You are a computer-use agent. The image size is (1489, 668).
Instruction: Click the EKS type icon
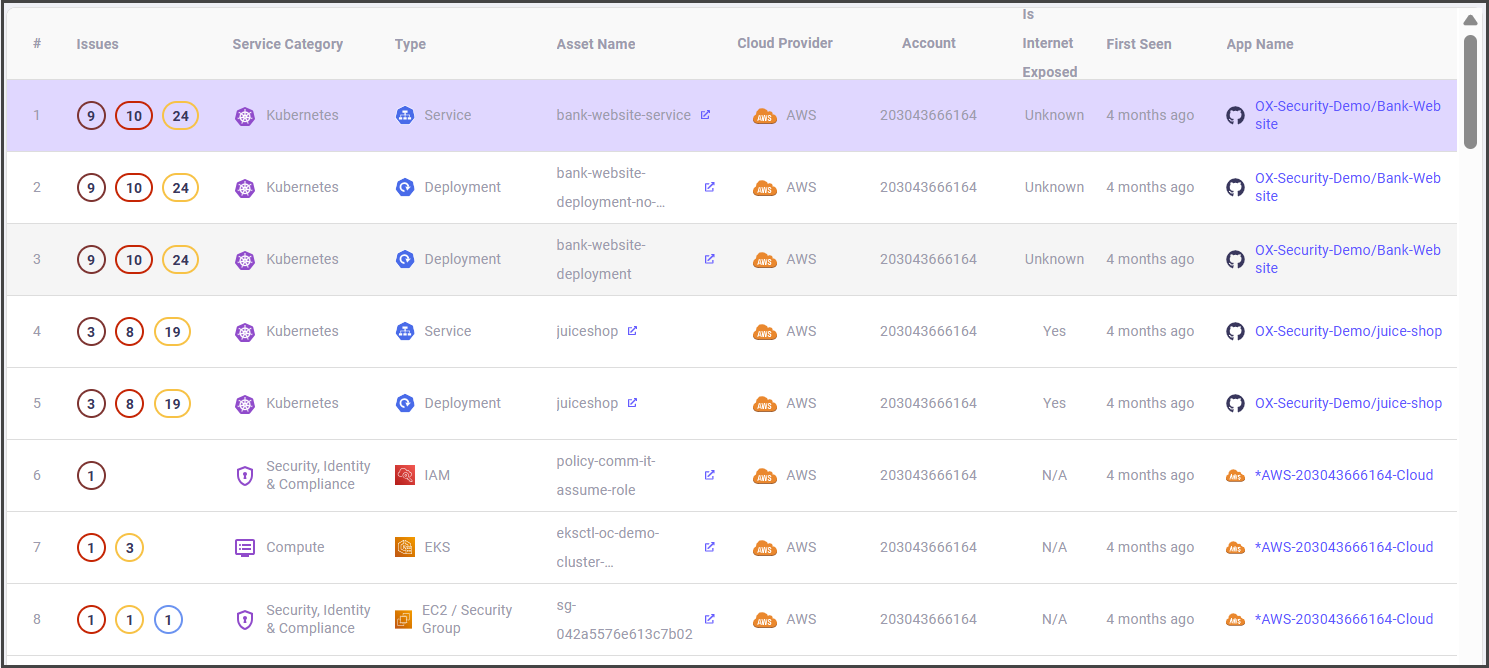click(x=404, y=547)
